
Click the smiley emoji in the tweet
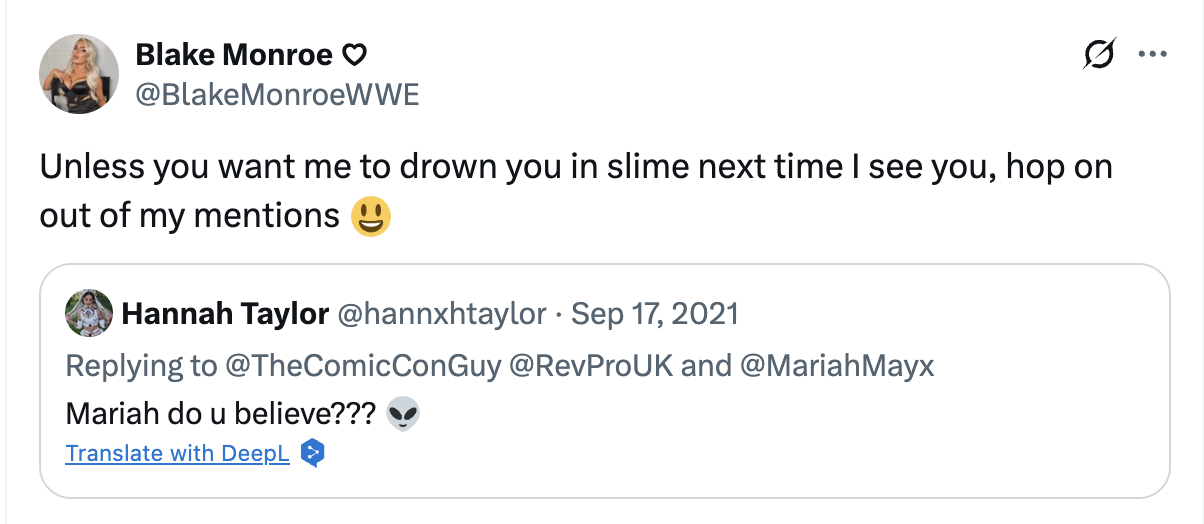pyautogui.click(x=371, y=215)
